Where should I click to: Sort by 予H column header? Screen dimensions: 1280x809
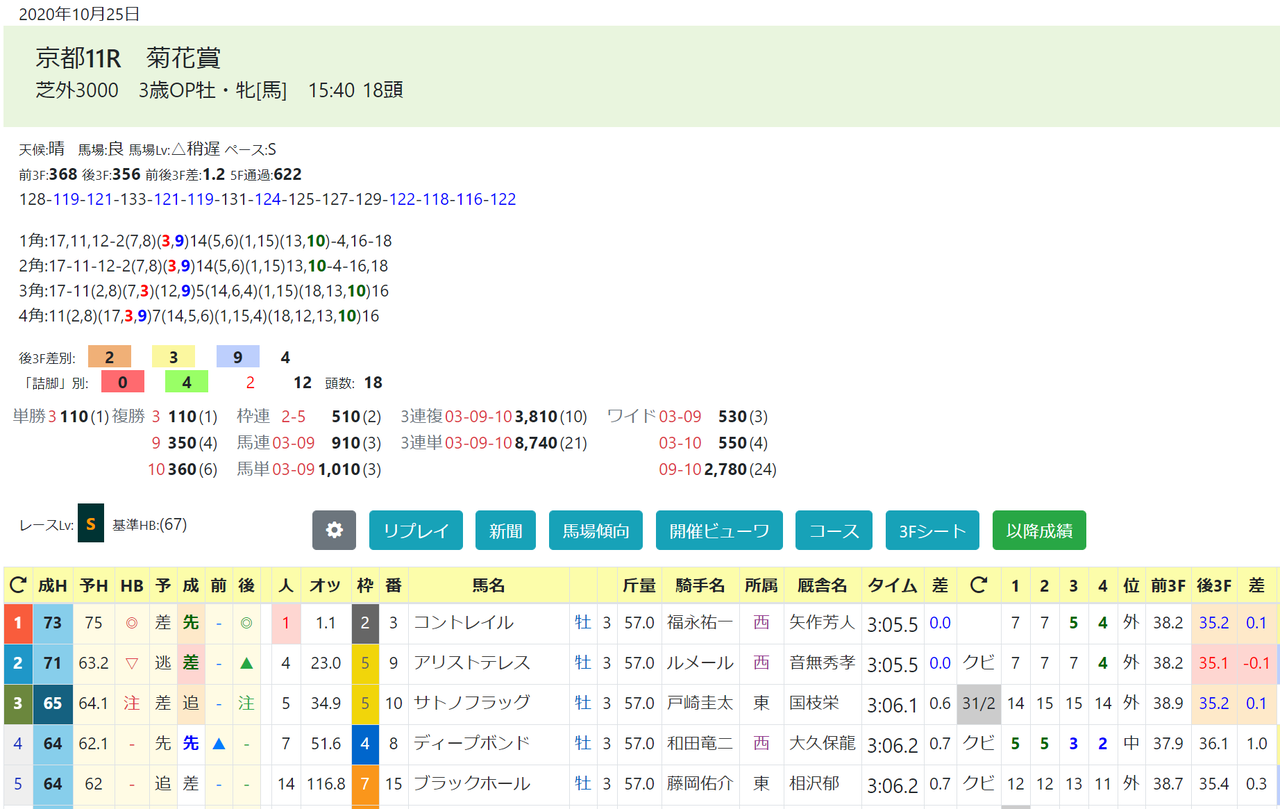[94, 585]
